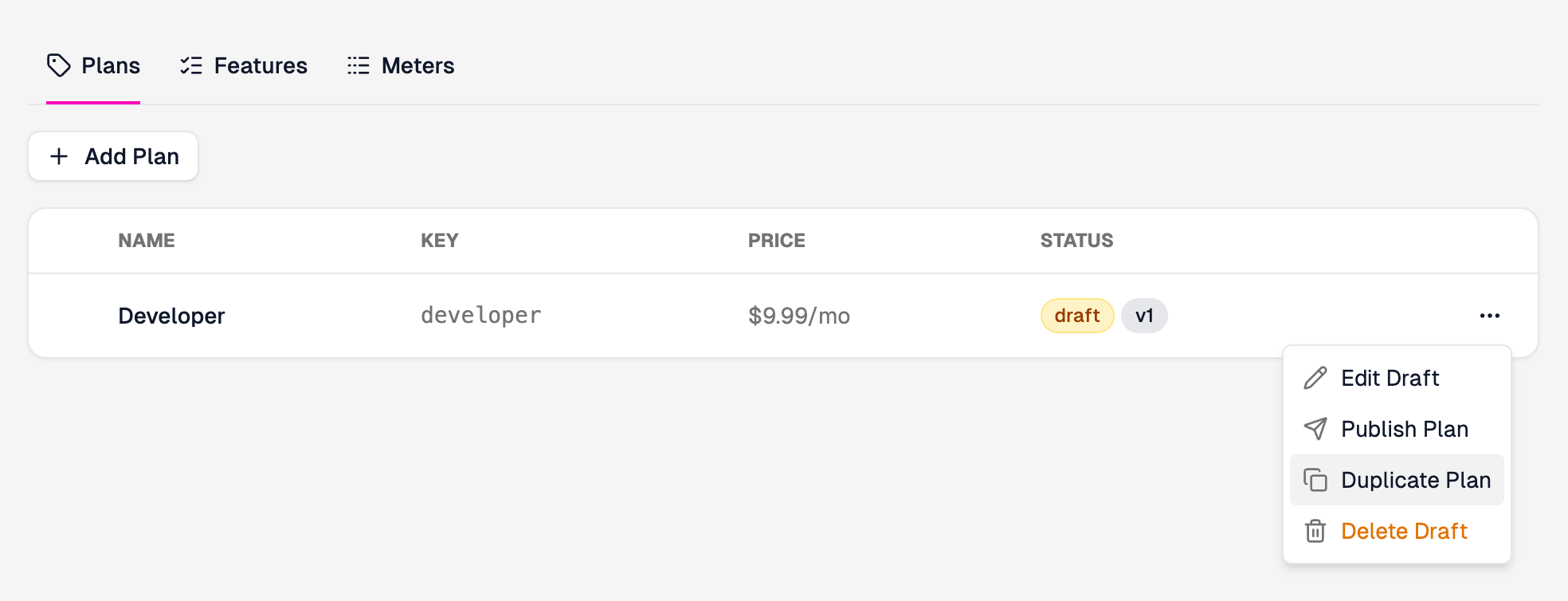Click the v1 version badge
Viewport: 1568px width, 601px height.
[x=1144, y=315]
